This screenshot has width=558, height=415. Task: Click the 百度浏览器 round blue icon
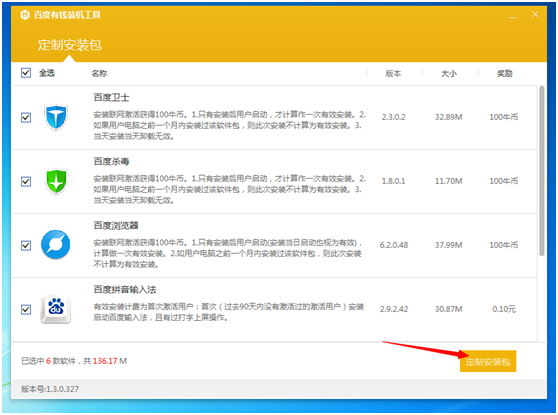pyautogui.click(x=56, y=245)
